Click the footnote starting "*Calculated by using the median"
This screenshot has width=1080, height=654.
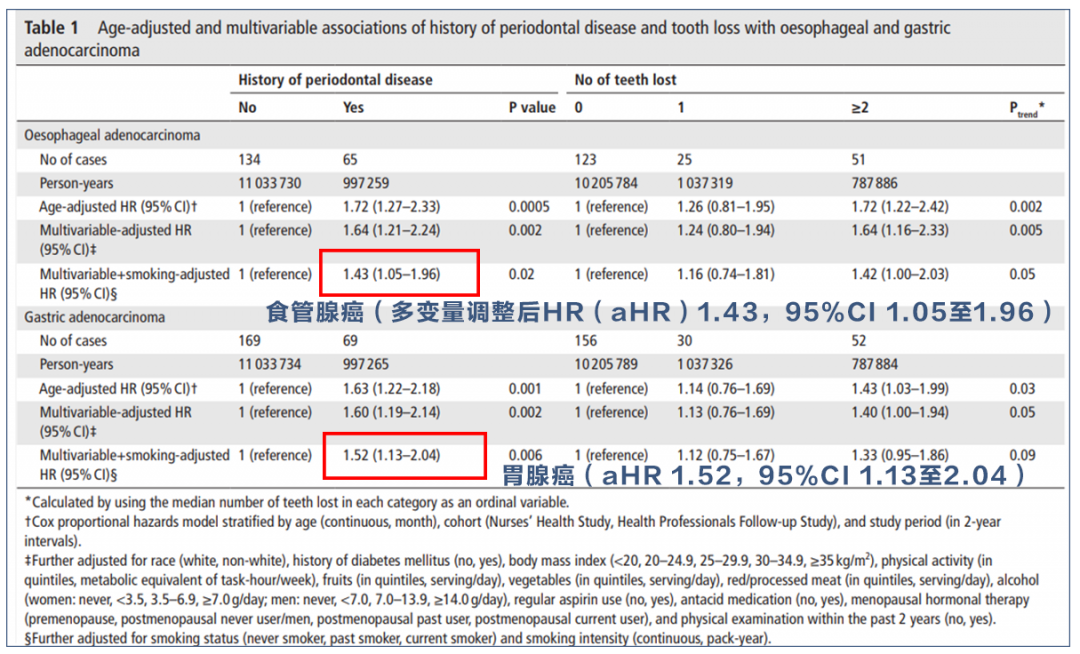tap(297, 502)
